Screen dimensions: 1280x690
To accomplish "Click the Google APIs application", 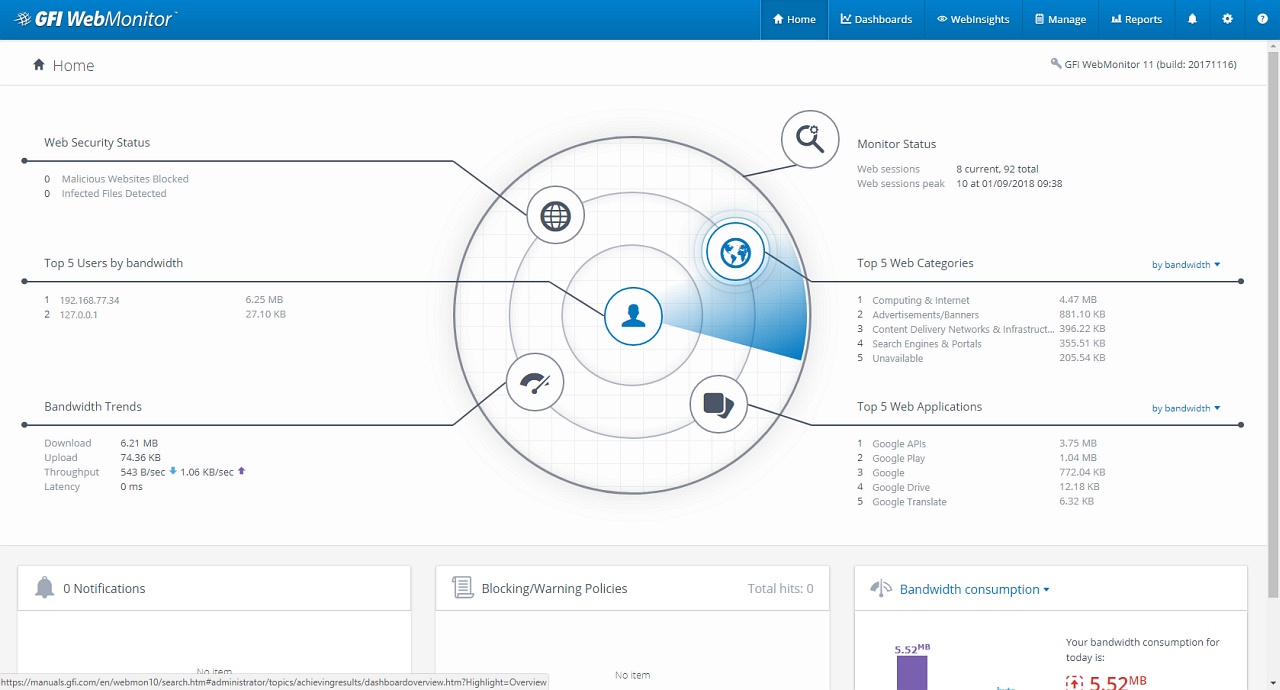I will (899, 444).
